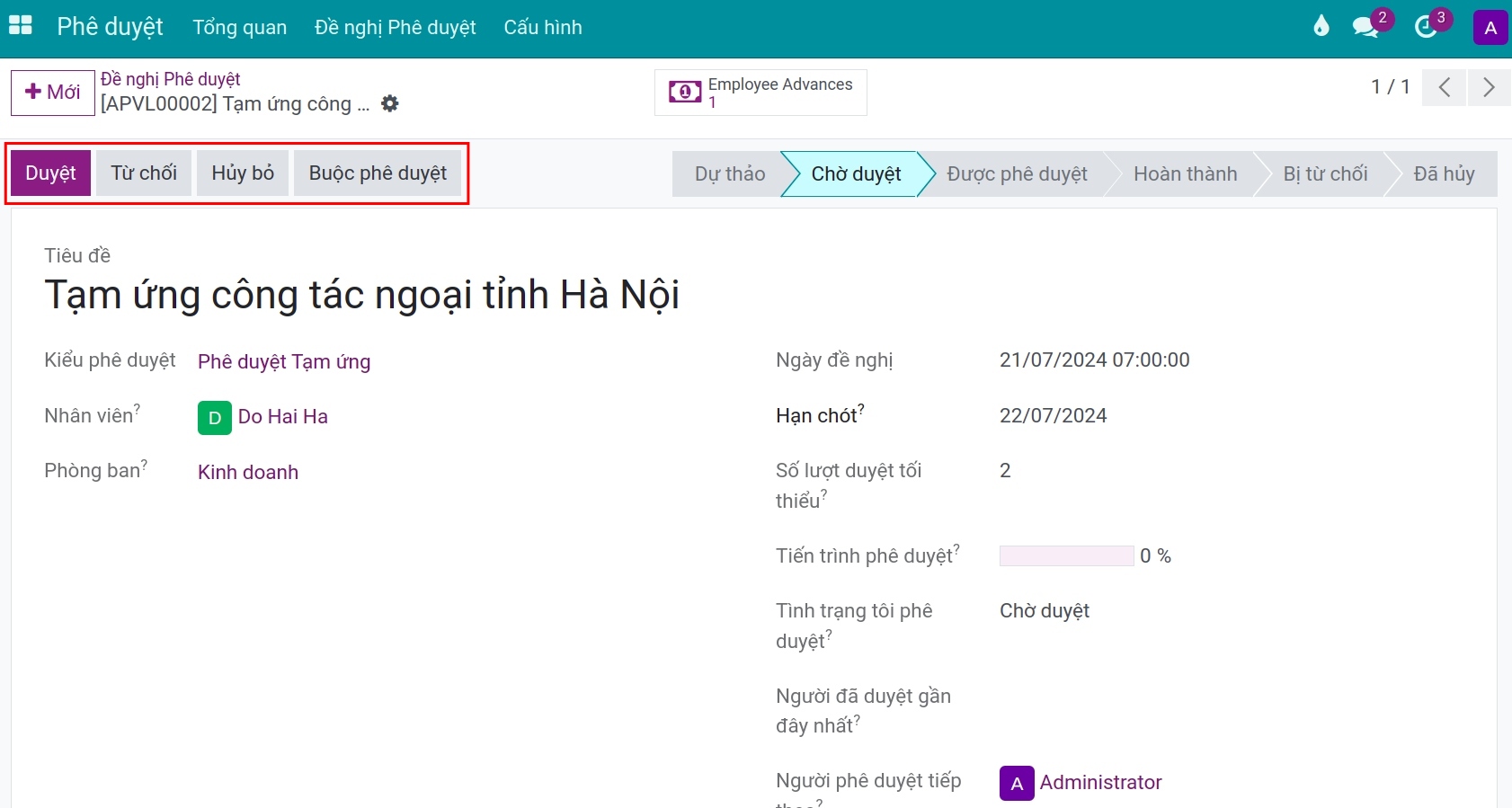Click the Administrator 'A' avatar icon

[1017, 783]
